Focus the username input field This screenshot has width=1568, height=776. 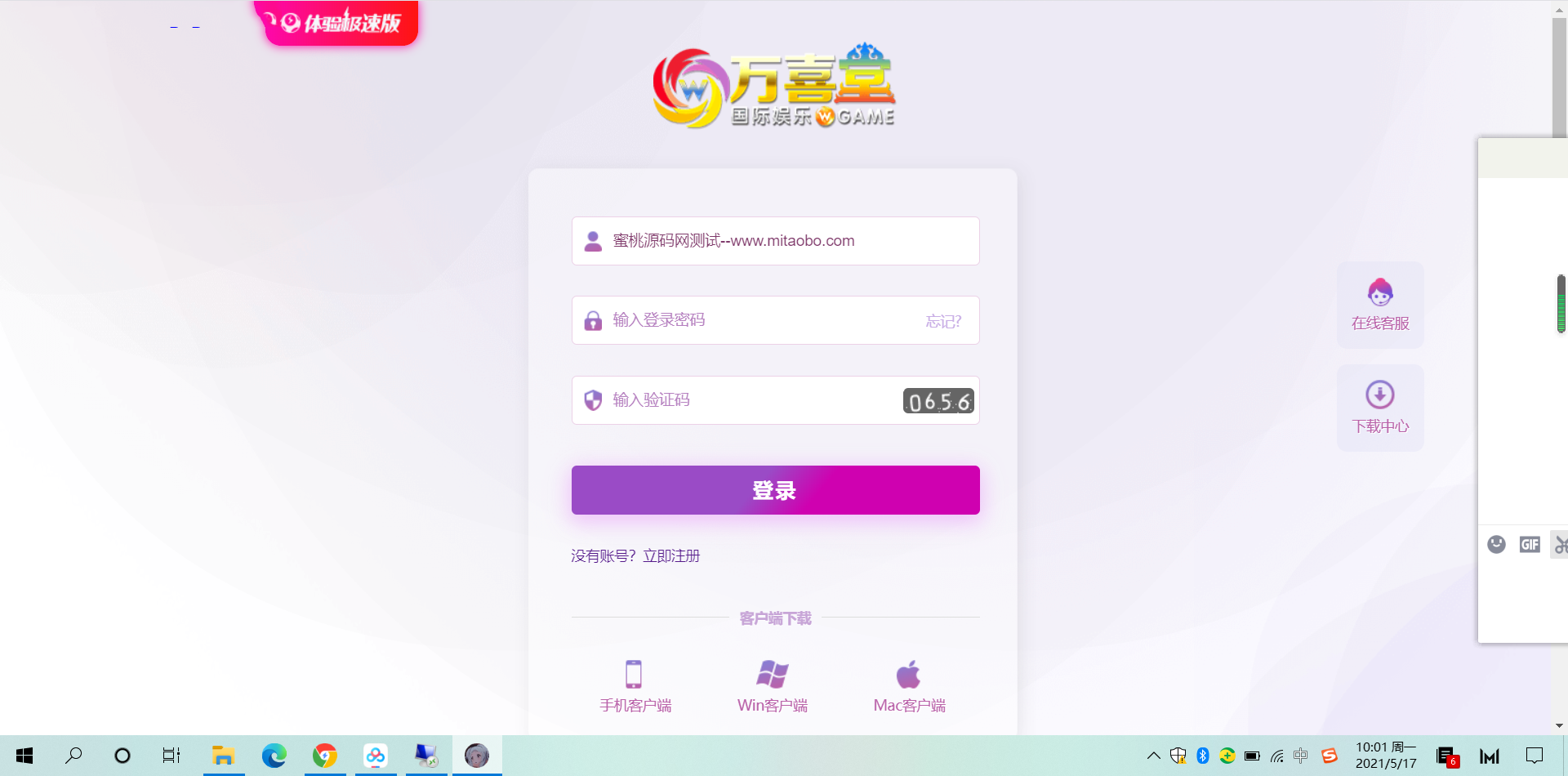pos(784,241)
